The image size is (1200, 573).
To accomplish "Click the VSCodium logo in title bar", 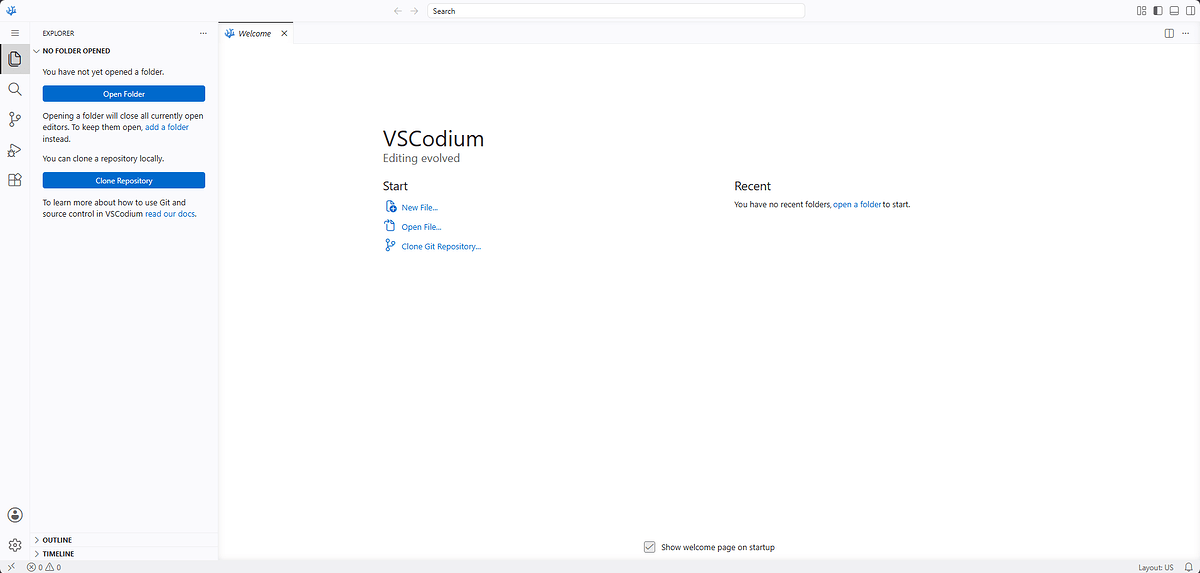I will click(x=12, y=11).
